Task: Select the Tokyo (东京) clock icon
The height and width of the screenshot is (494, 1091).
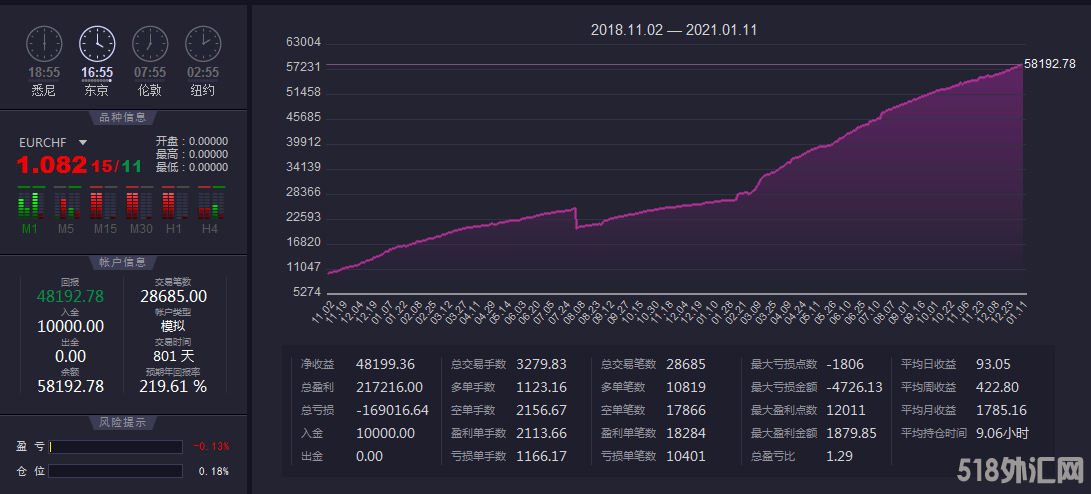Action: click(97, 45)
